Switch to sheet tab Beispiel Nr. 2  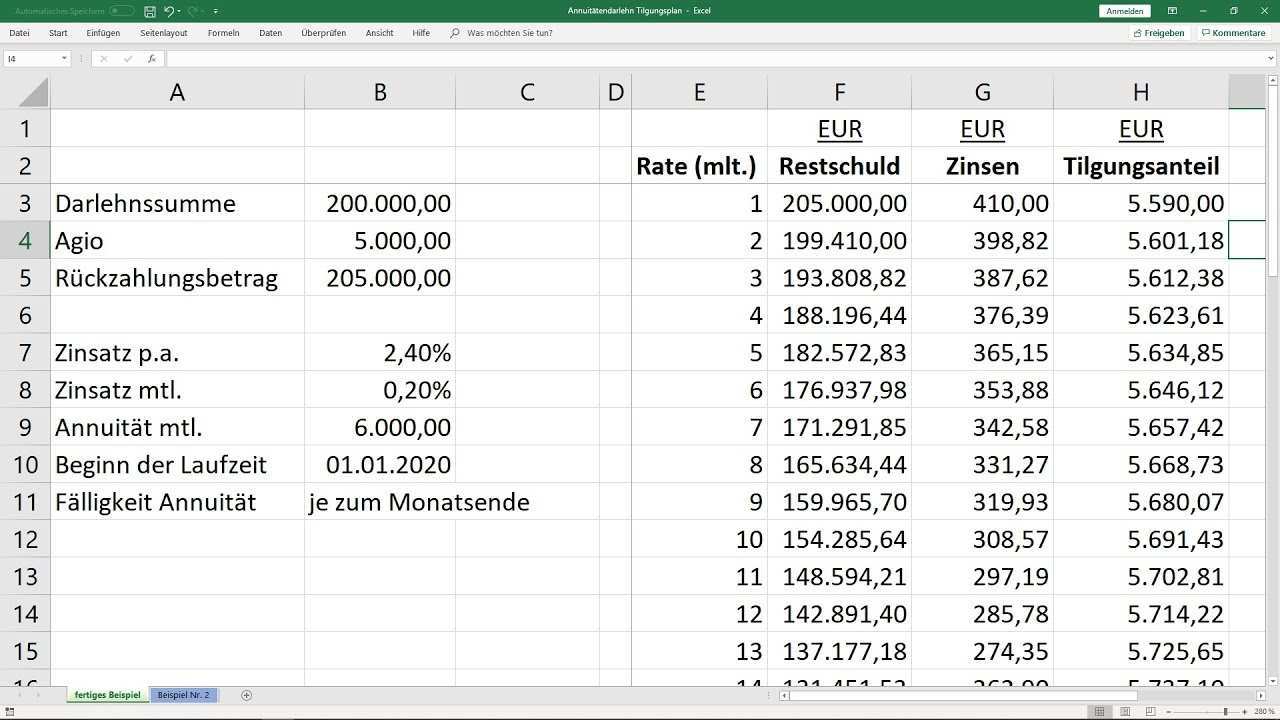[183, 695]
